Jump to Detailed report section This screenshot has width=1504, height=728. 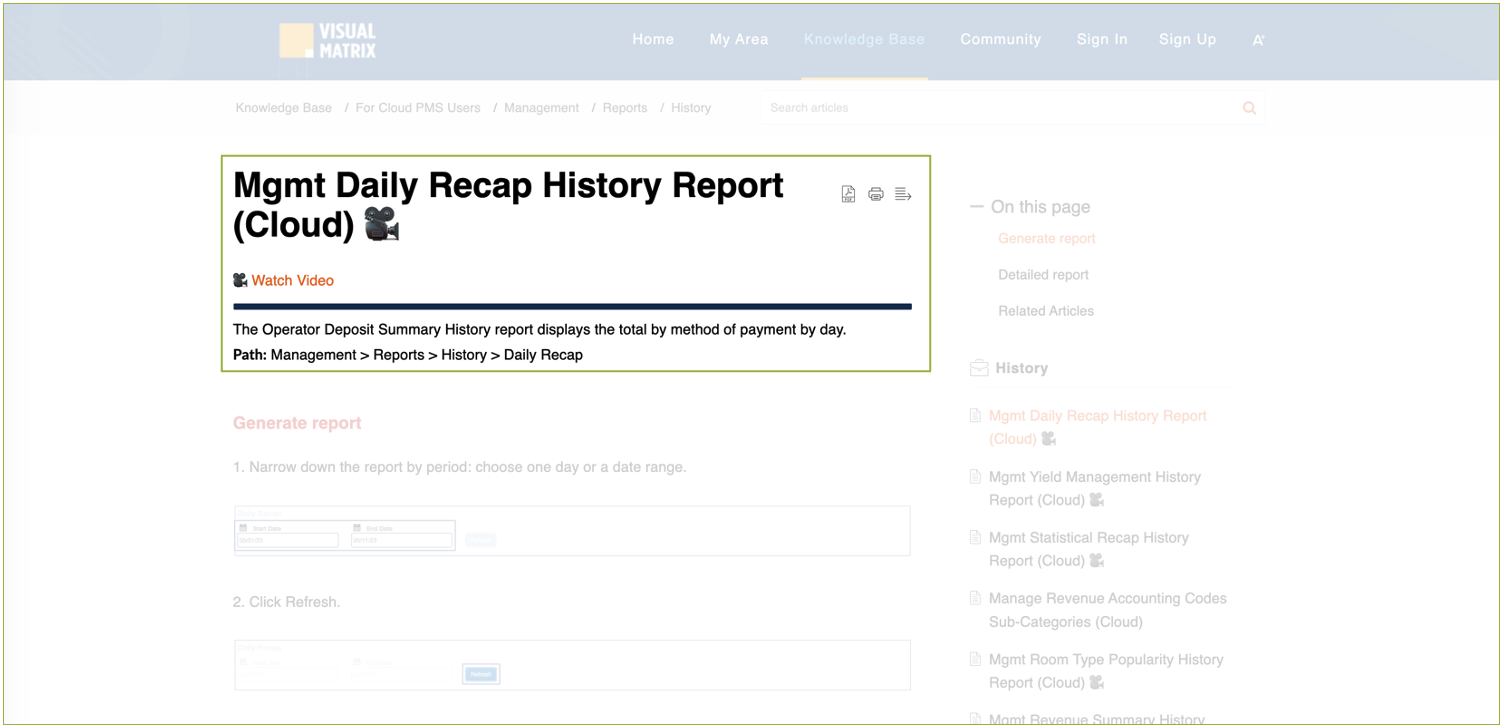[x=1043, y=275]
